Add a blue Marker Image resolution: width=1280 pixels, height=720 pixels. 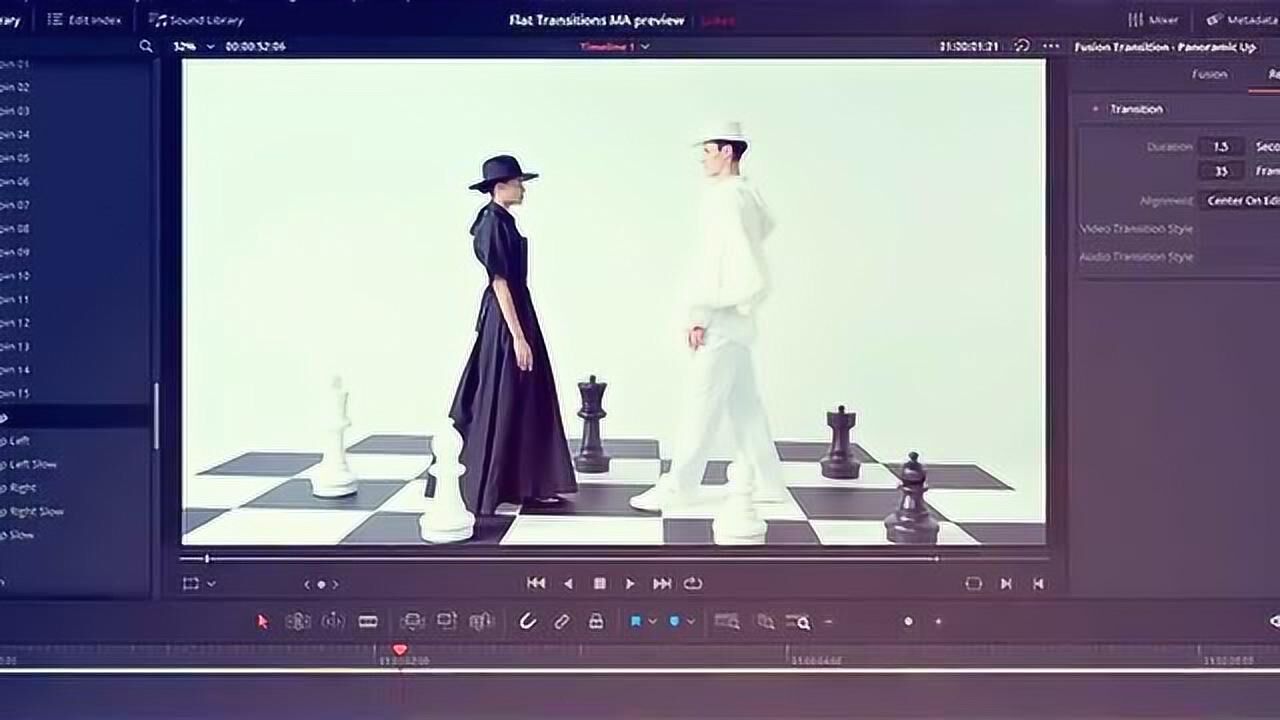tap(674, 621)
